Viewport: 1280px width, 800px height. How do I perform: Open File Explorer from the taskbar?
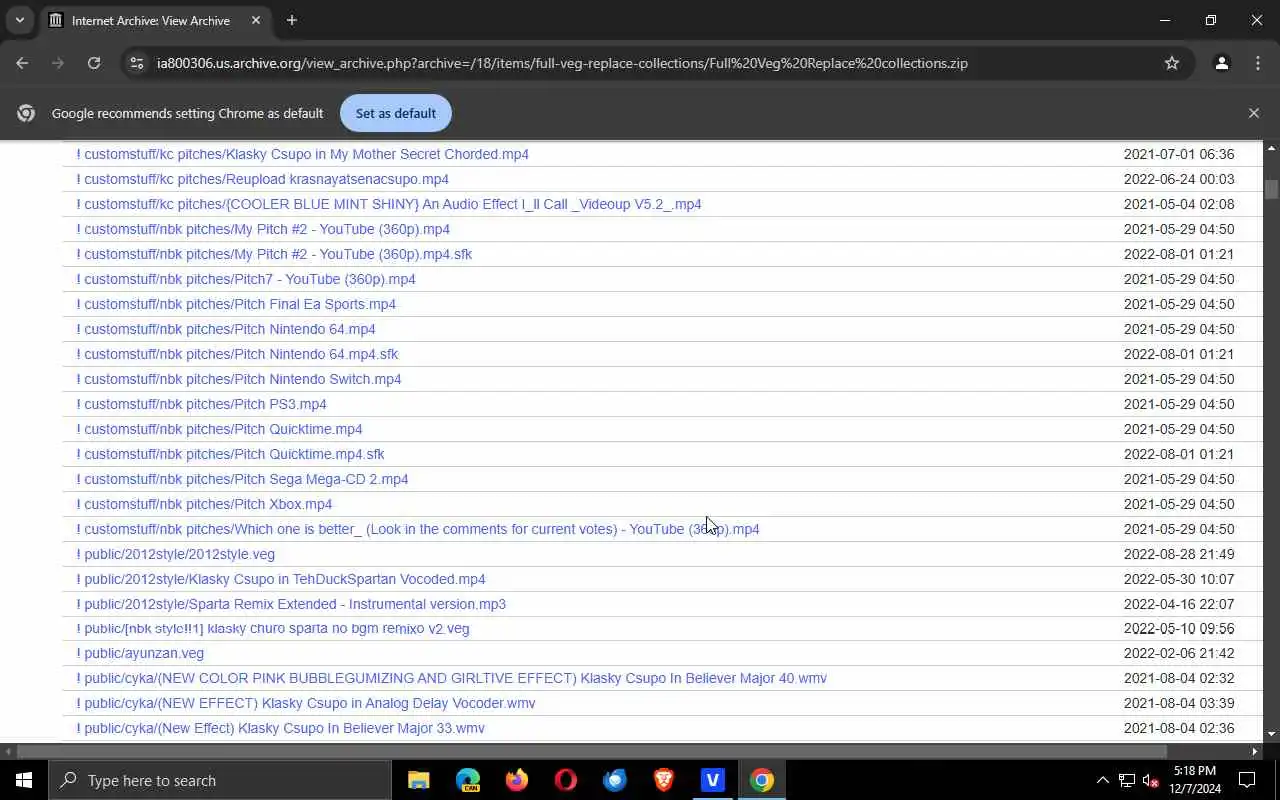pyautogui.click(x=419, y=780)
